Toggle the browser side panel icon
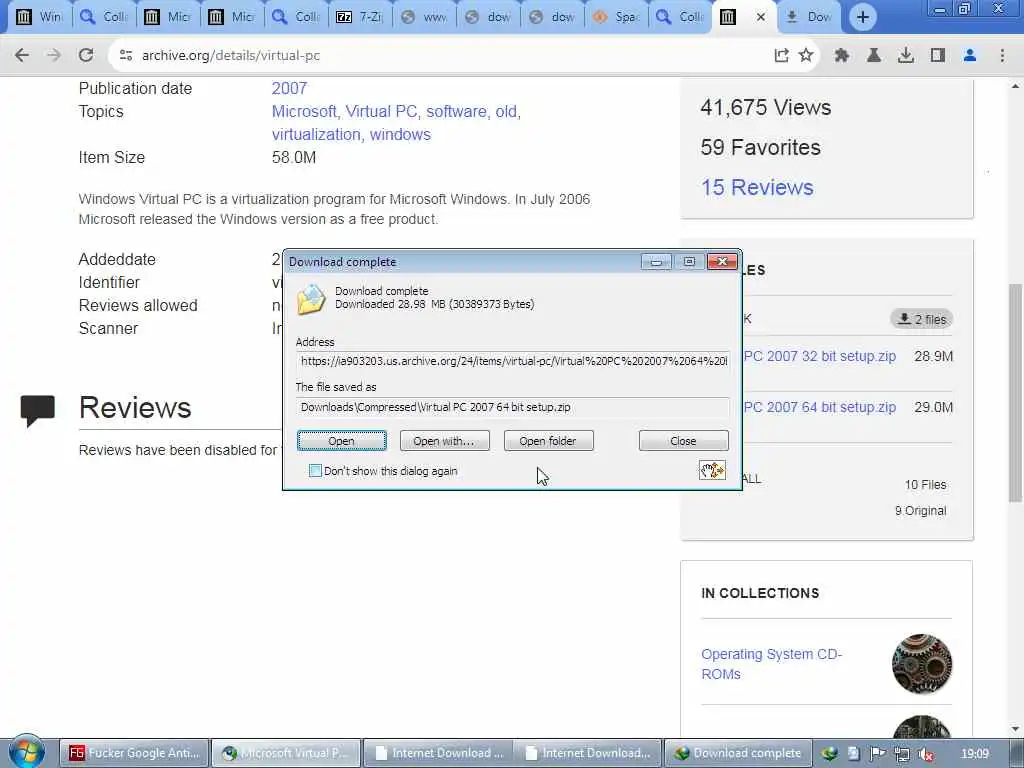 pyautogui.click(x=938, y=56)
